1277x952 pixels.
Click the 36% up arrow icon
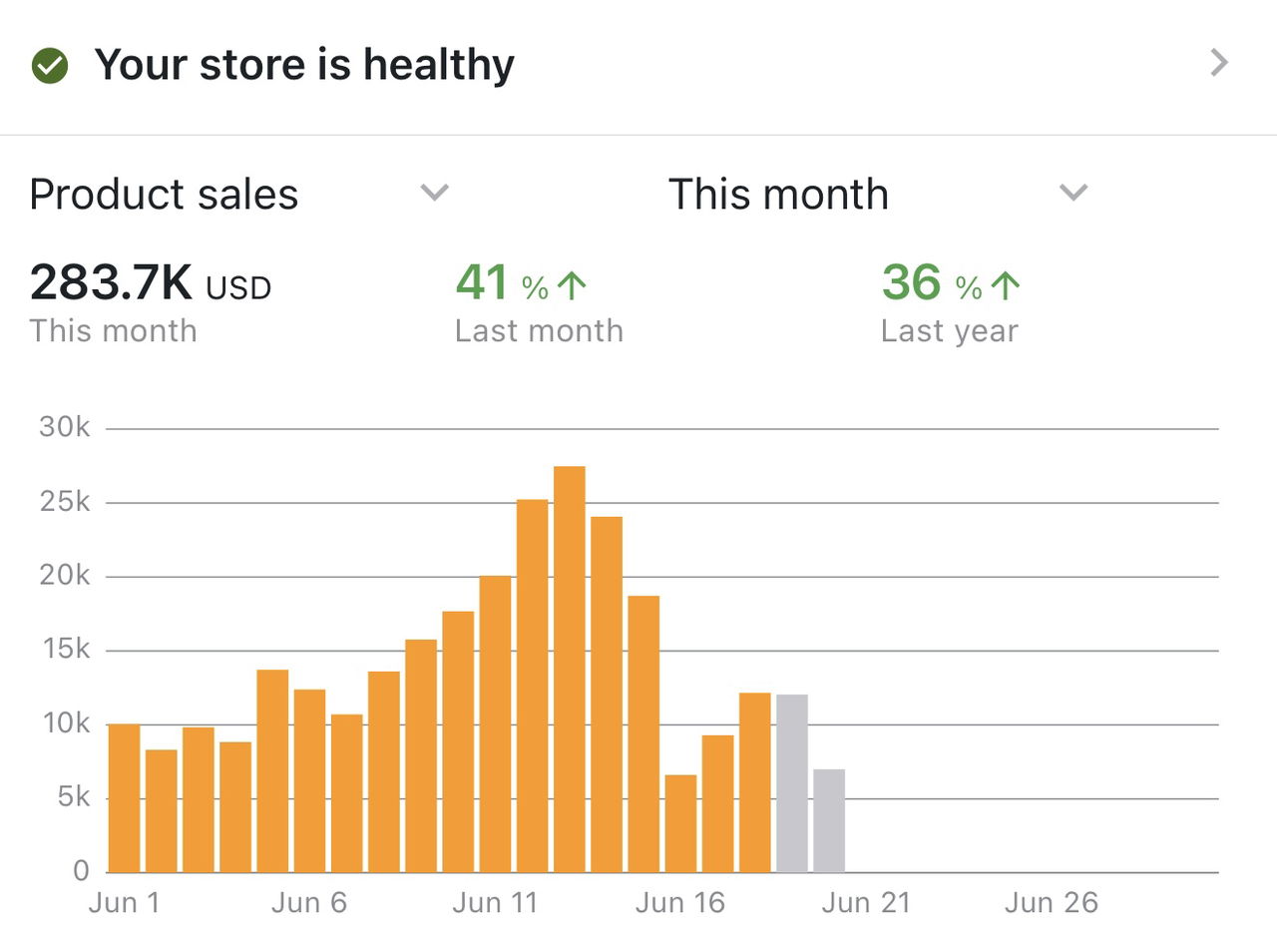pyautogui.click(x=1006, y=286)
